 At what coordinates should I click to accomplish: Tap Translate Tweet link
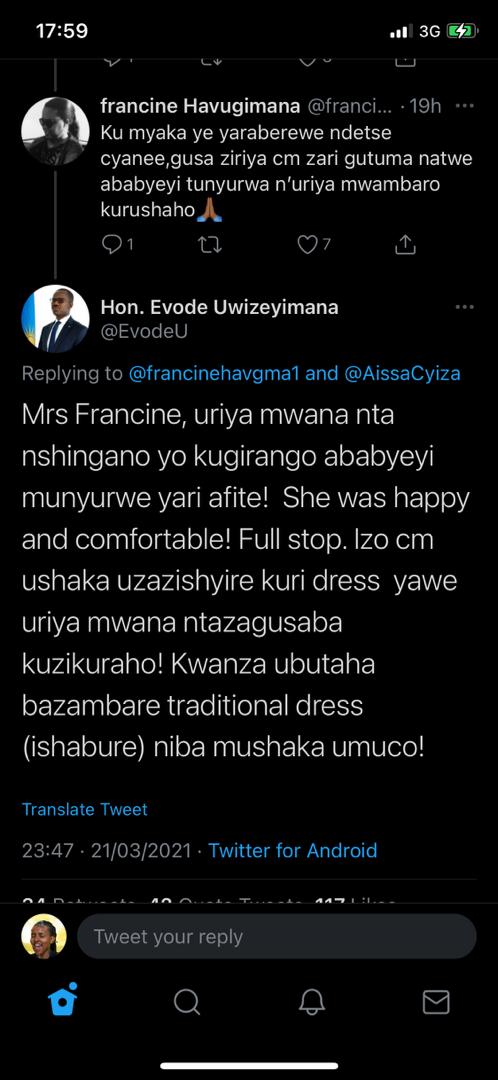85,809
